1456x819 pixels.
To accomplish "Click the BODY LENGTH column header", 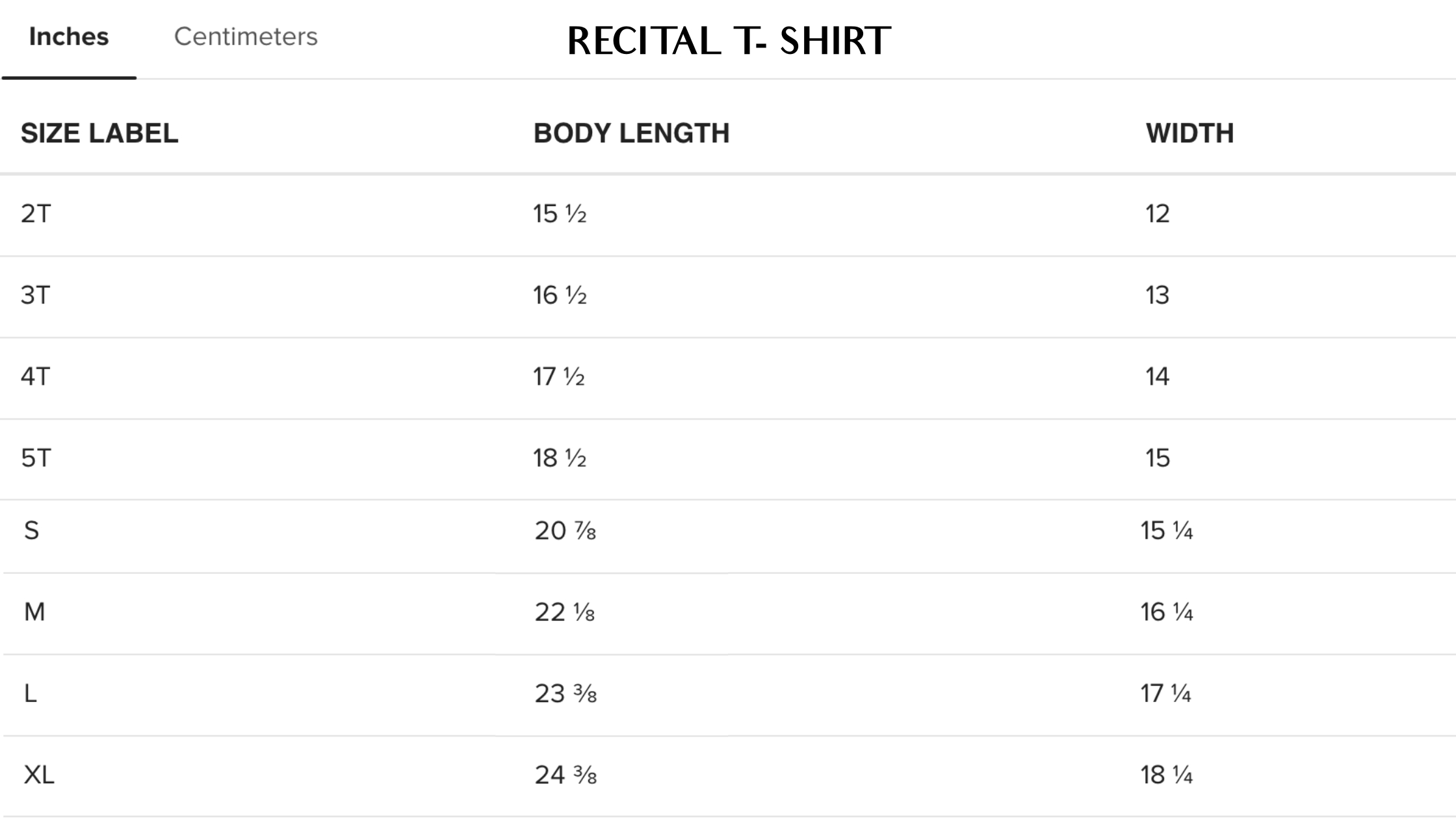I will (631, 133).
